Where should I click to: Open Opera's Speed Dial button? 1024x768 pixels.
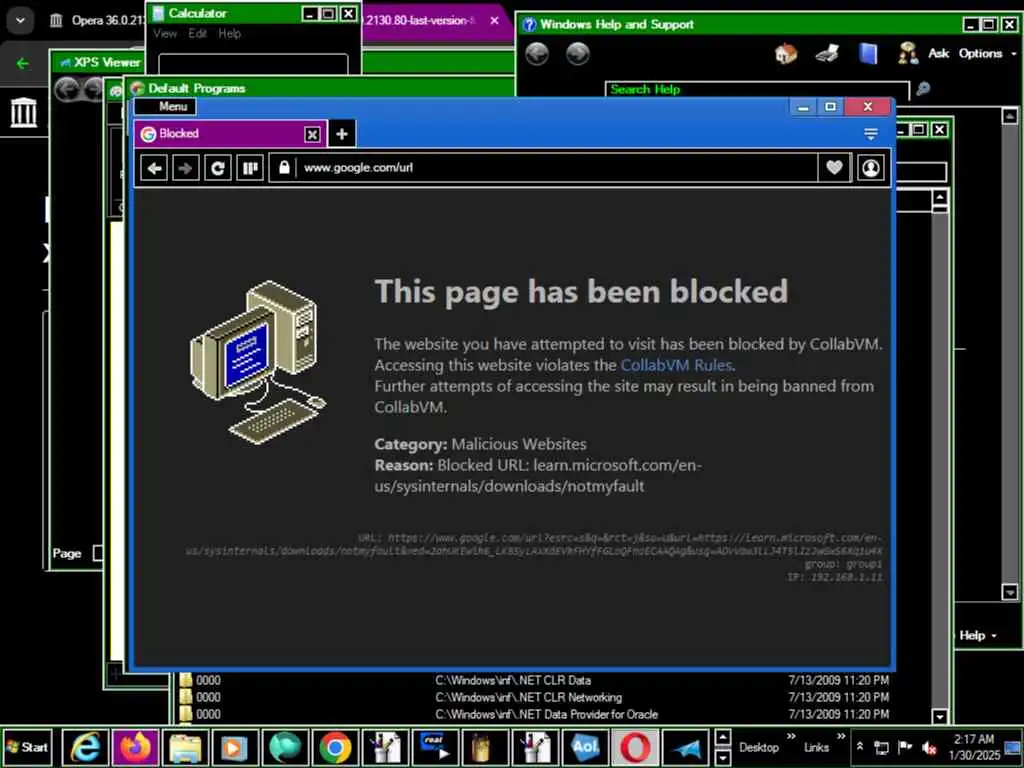point(249,168)
